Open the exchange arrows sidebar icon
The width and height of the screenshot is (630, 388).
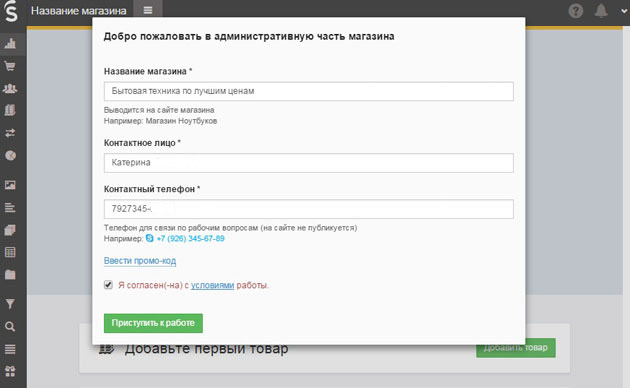10,133
